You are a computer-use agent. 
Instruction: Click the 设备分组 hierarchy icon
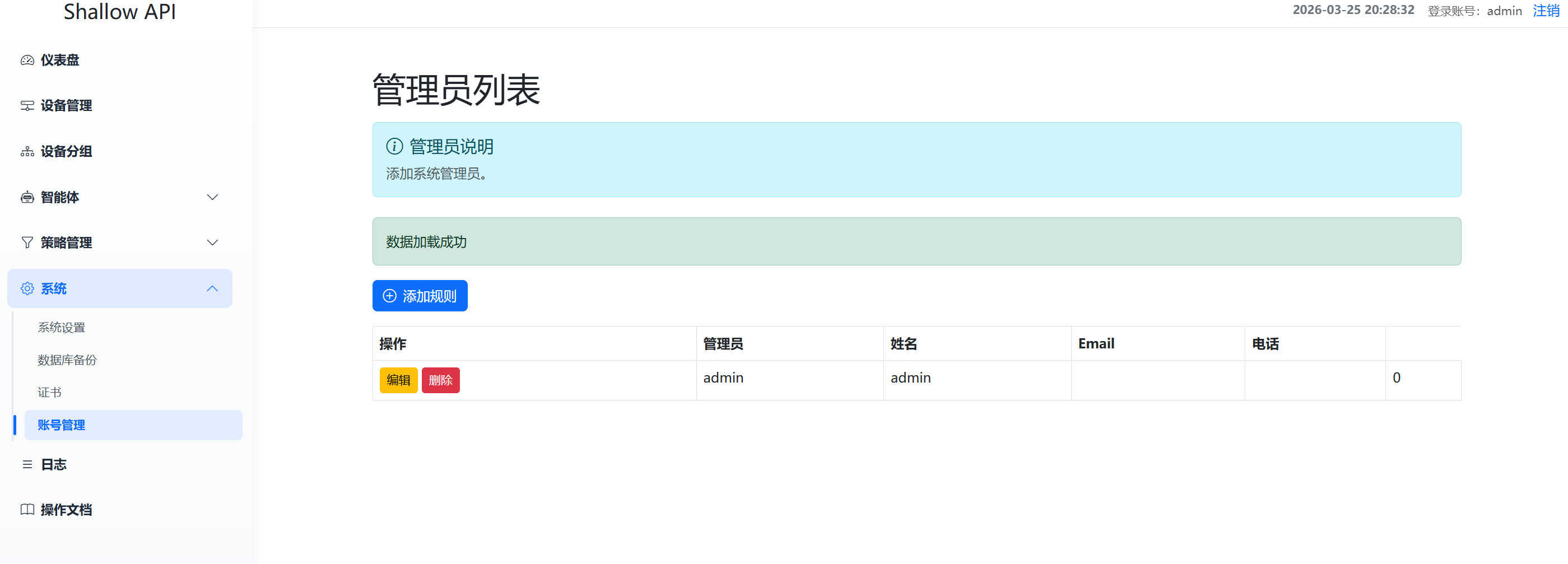[27, 151]
